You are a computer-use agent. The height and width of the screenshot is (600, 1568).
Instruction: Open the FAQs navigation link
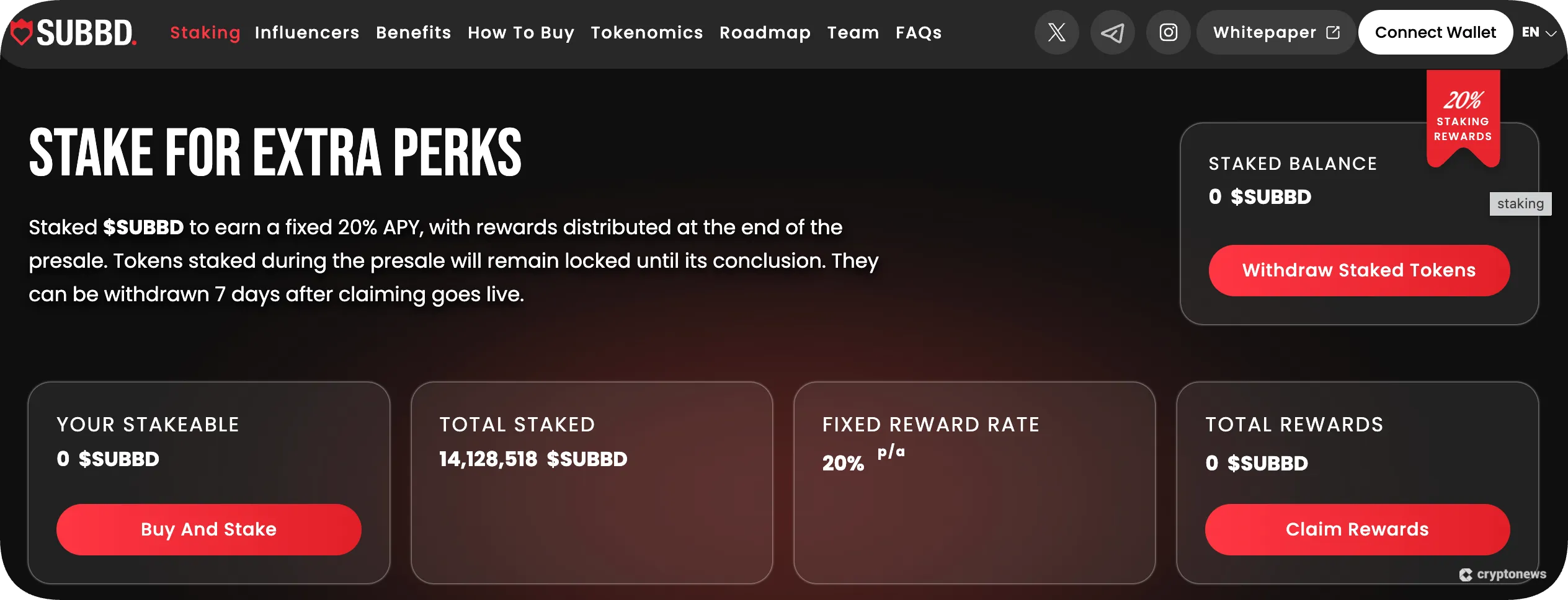click(x=919, y=32)
